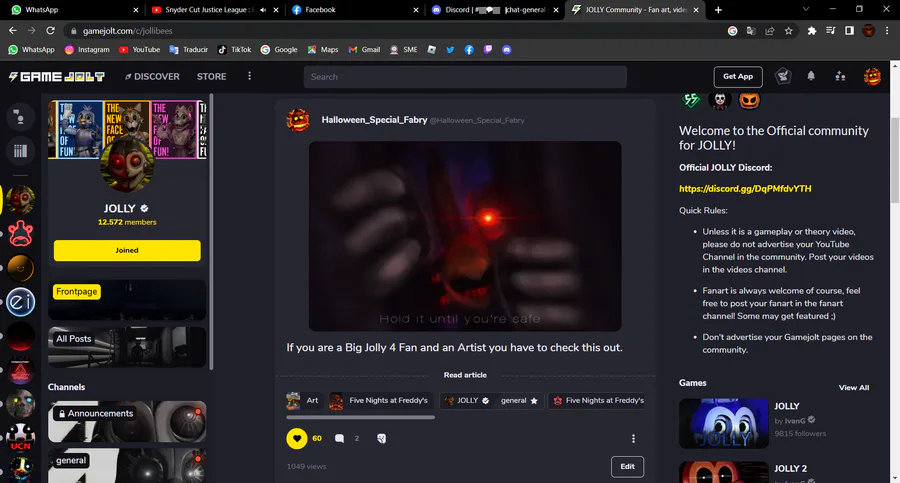The image size is (900, 483).
Task: Open the WhatsApp bookmark
Action: pyautogui.click(x=32, y=50)
